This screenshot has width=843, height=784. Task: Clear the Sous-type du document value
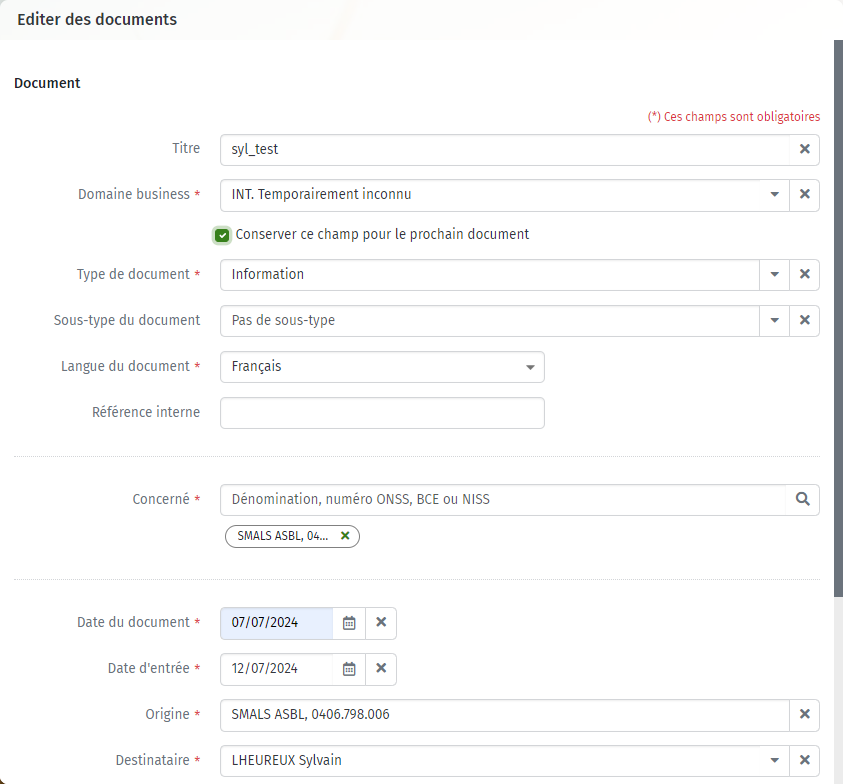(804, 320)
